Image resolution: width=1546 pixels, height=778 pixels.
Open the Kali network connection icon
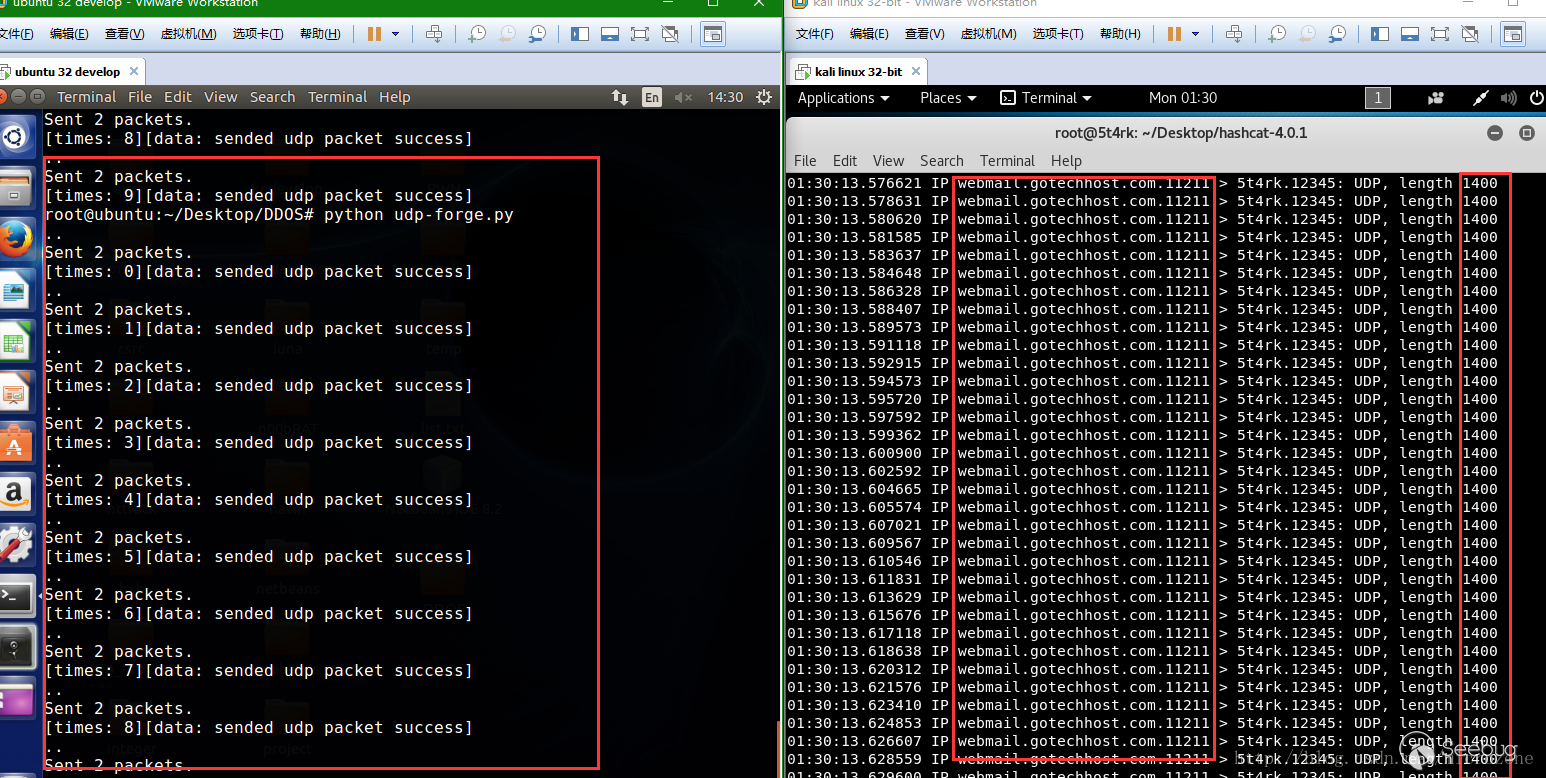[1481, 98]
